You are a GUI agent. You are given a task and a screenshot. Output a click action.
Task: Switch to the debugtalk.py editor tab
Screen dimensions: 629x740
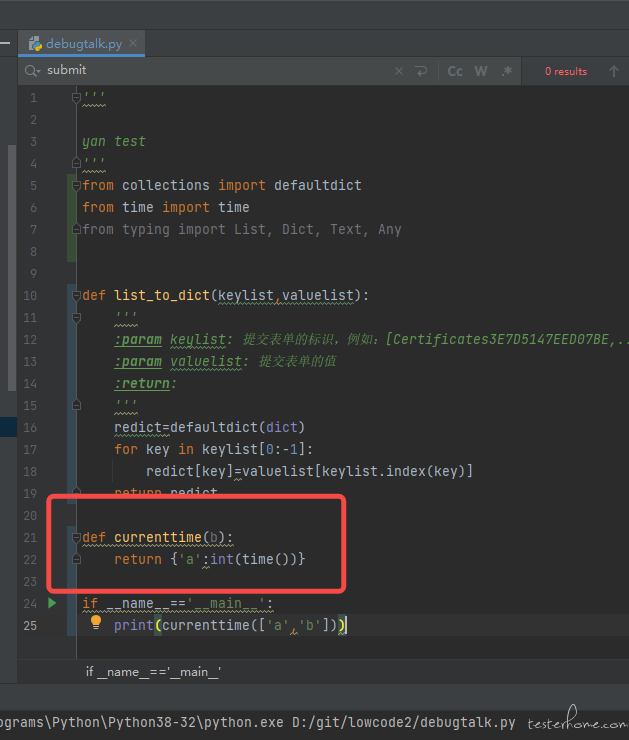(81, 44)
